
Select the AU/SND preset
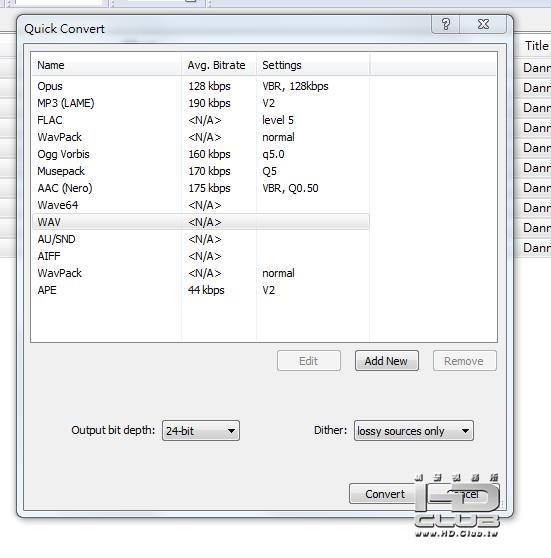tap(201, 239)
